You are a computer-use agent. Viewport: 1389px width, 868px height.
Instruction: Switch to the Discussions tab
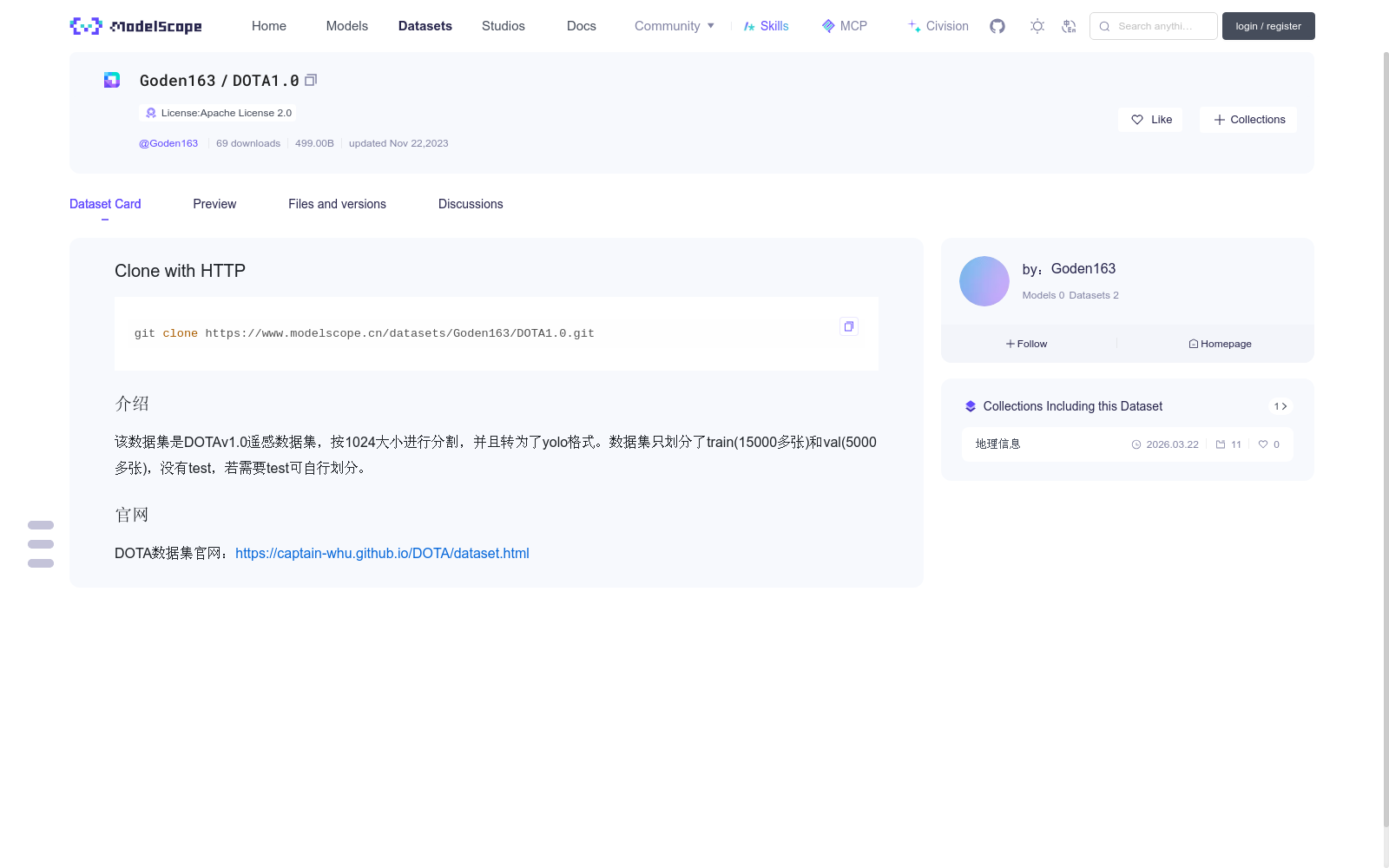(471, 204)
